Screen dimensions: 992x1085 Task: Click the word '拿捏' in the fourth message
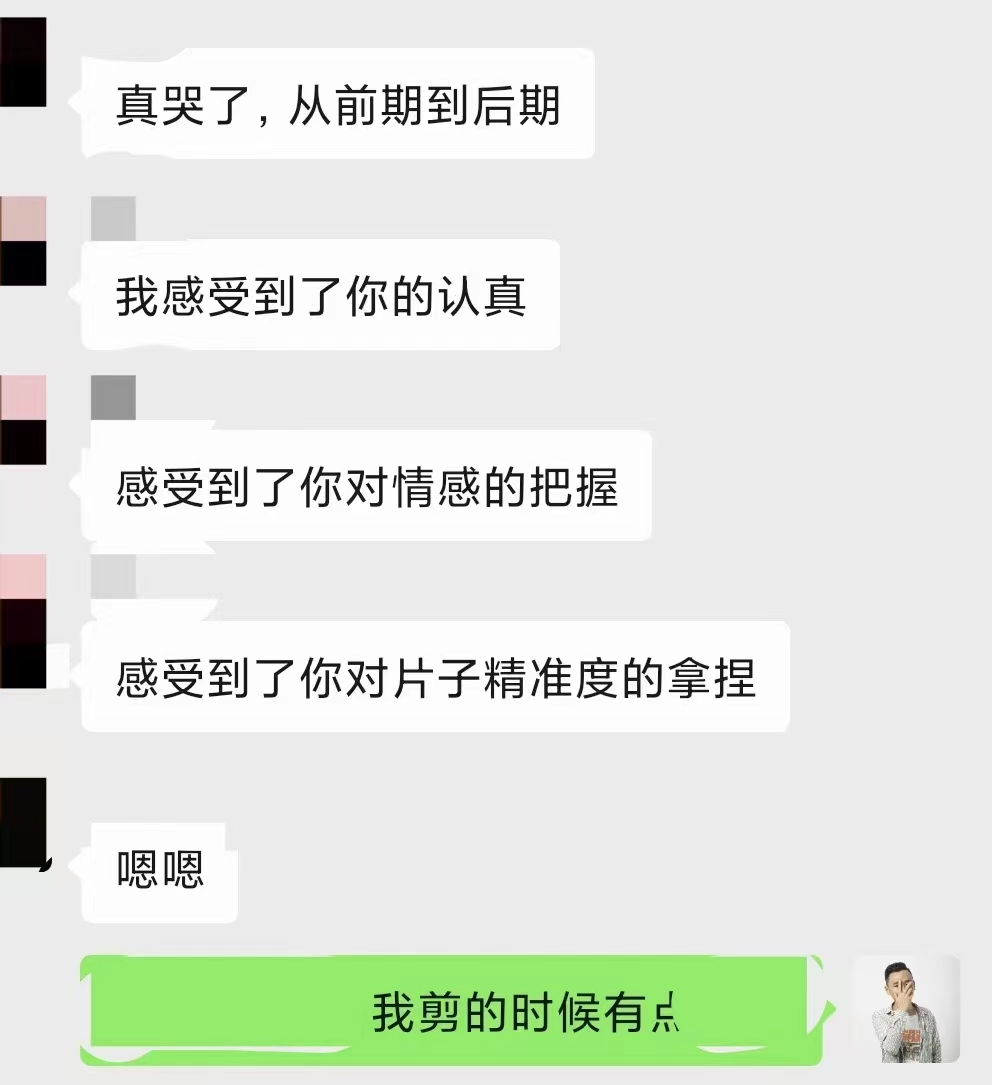[x=712, y=679]
